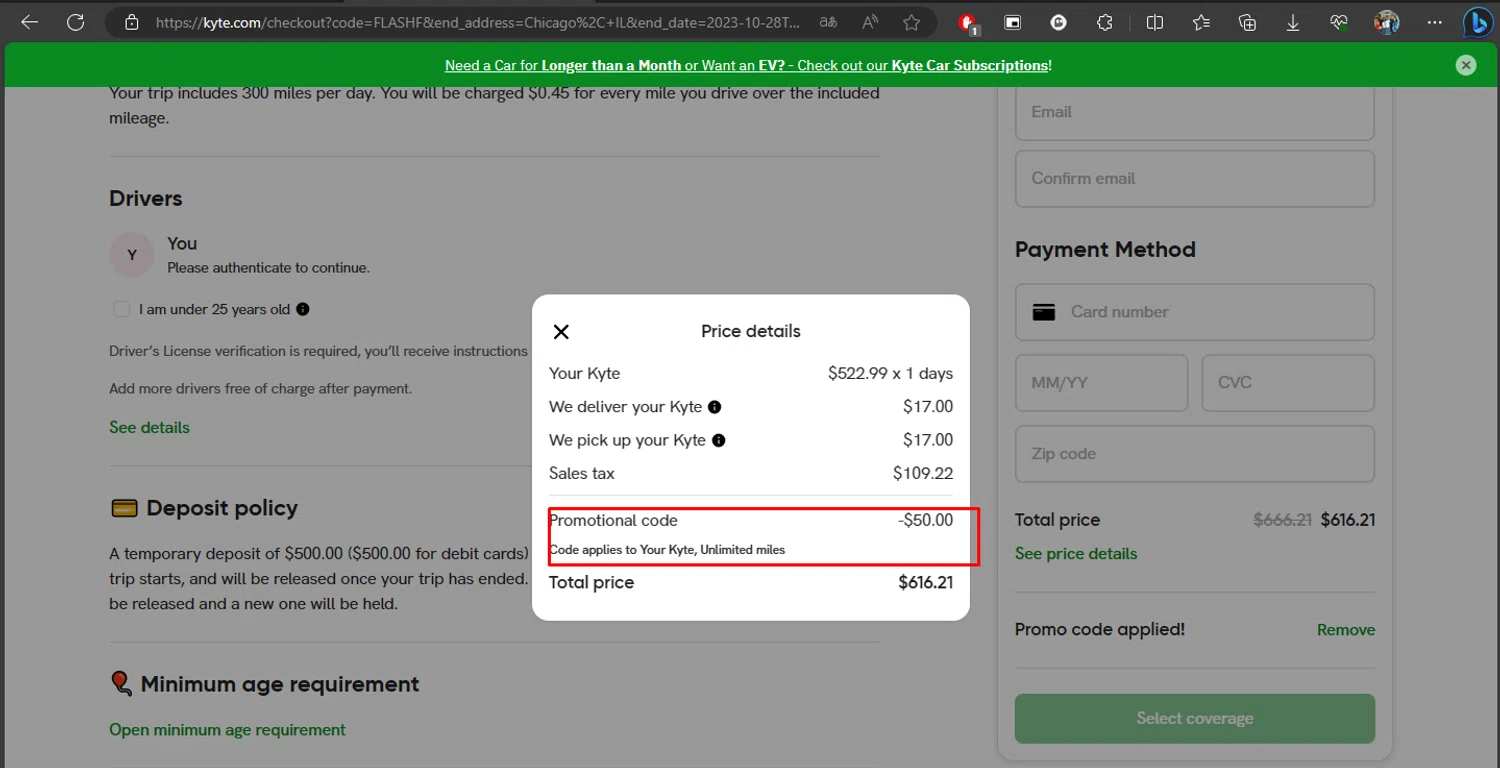This screenshot has height=768, width=1500.
Task: Click the '$522.99 x 1 days' amount
Action: [890, 373]
